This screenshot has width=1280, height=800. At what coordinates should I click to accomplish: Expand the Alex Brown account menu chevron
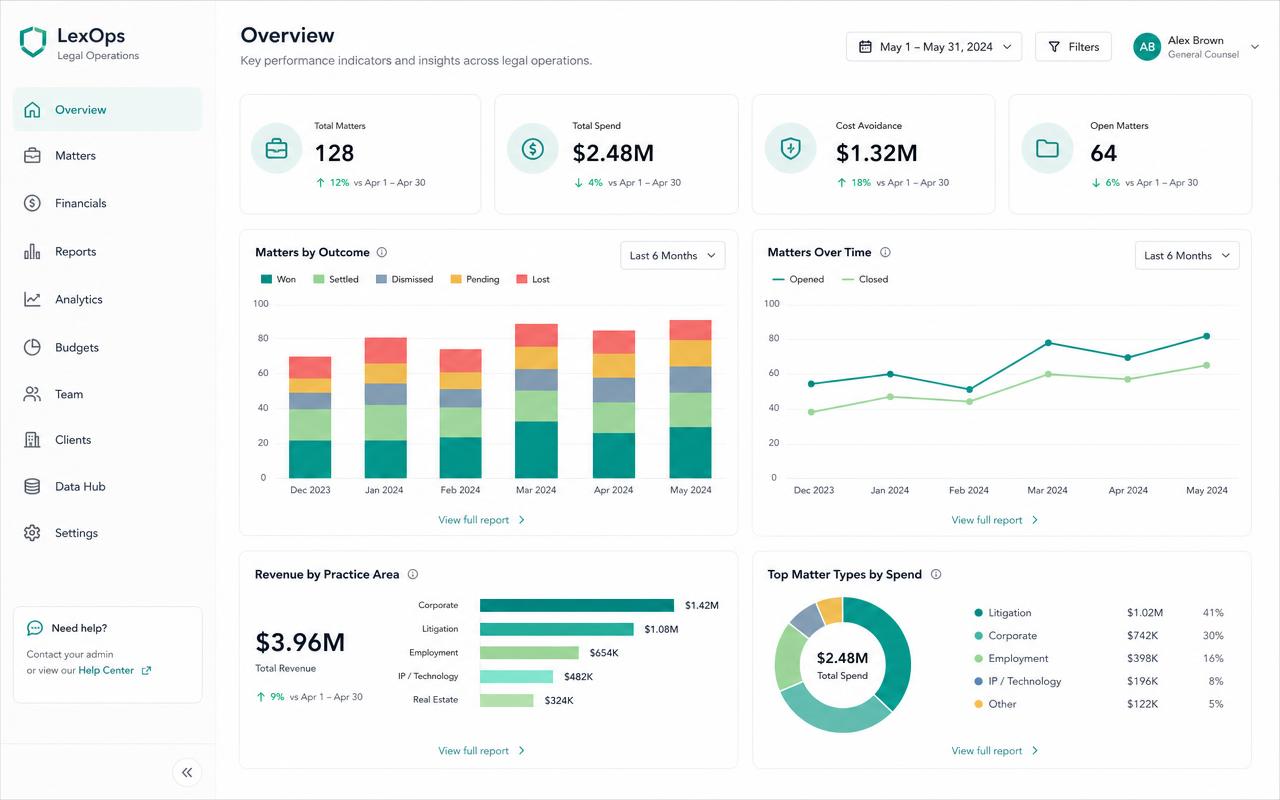click(x=1256, y=47)
